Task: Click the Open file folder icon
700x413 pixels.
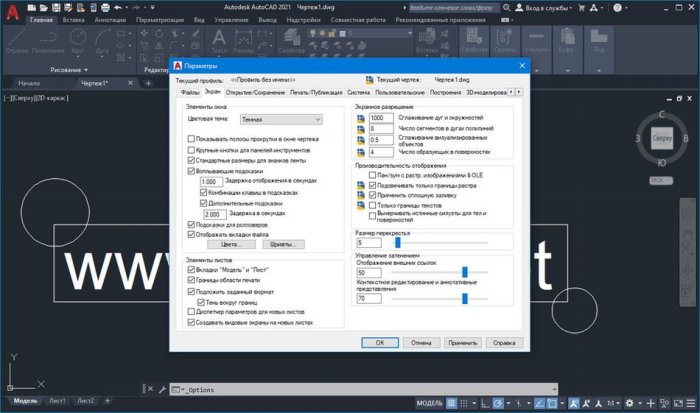Action: click(x=43, y=8)
